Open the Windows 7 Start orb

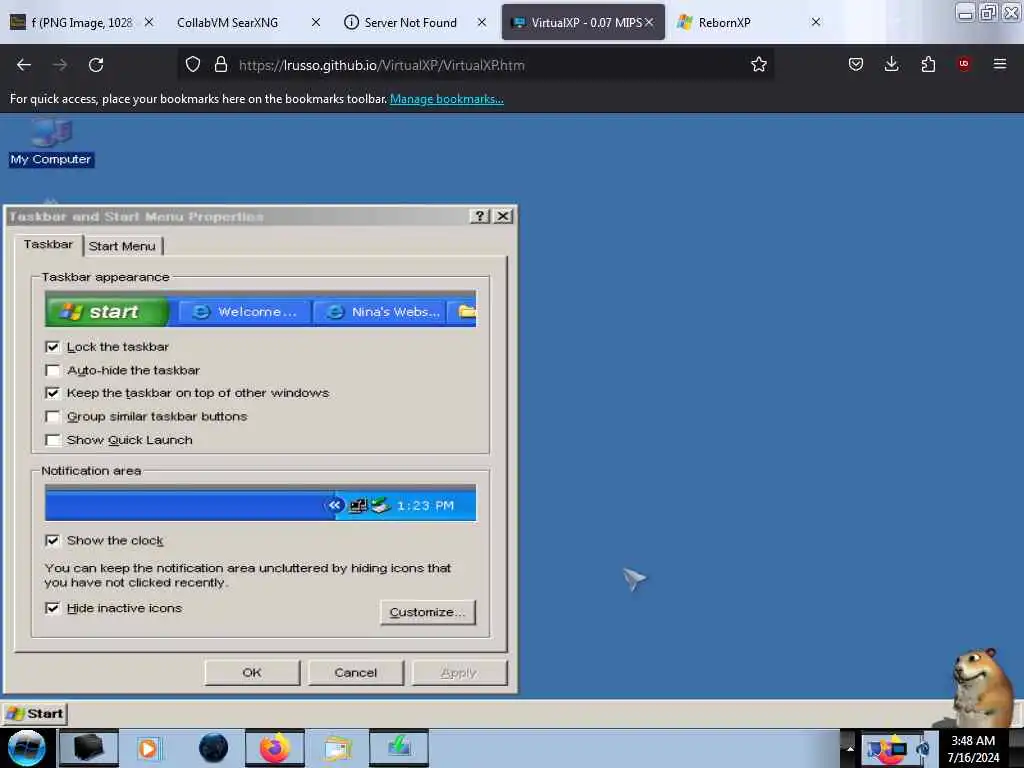[26, 748]
